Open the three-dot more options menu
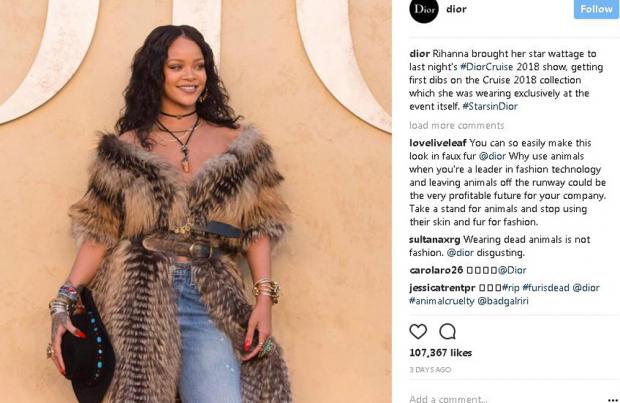This screenshot has height=403, width=620. (612, 400)
